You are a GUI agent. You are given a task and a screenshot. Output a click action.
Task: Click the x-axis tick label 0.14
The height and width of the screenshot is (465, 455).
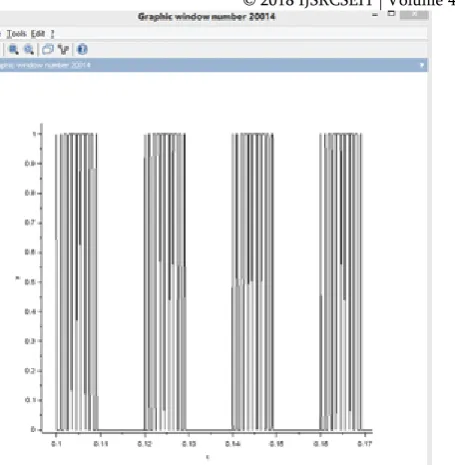[232, 444]
